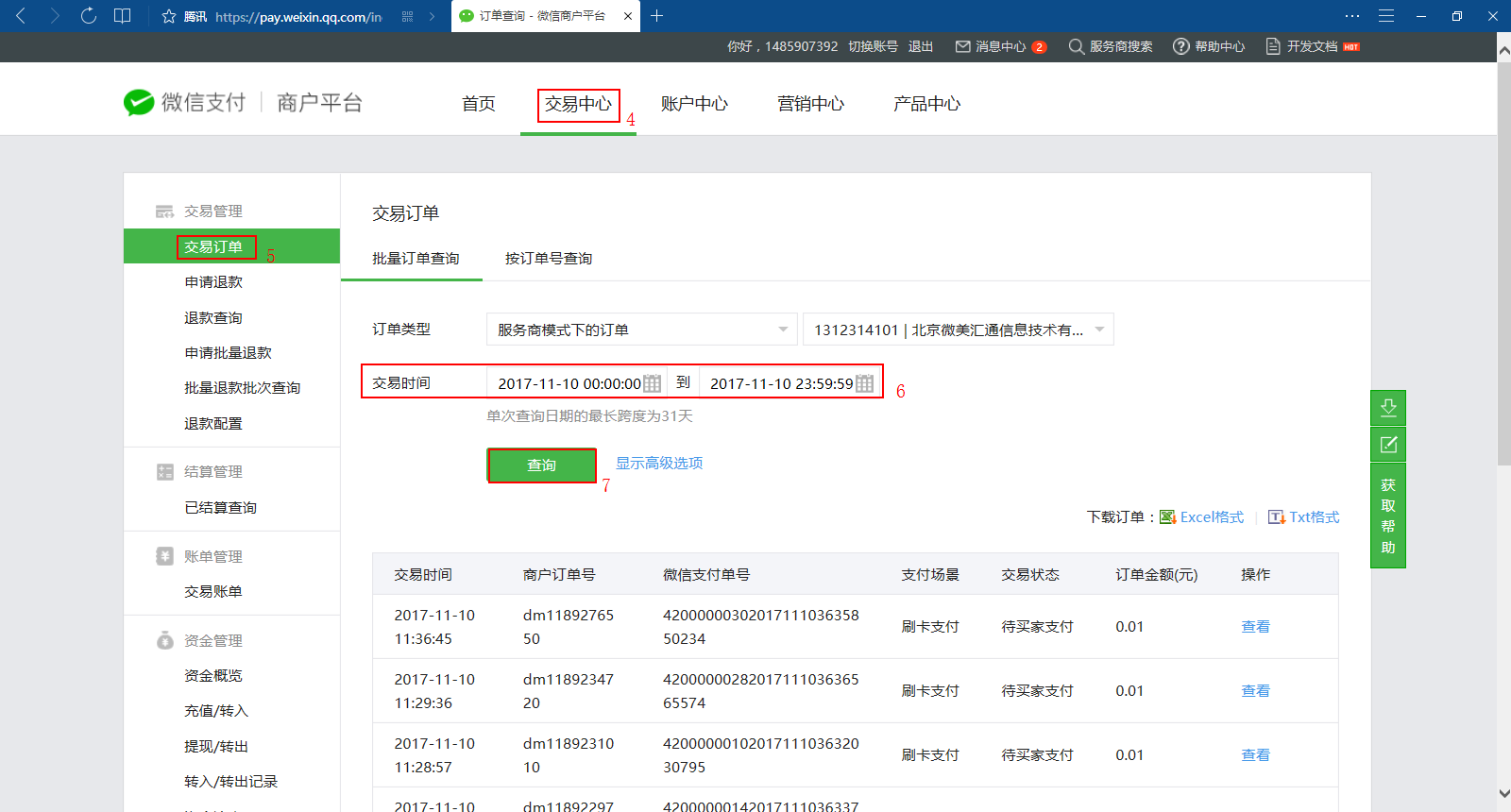Screen dimensions: 1511x812
Task: Open 交易账单 in sidebar
Action: [x=213, y=592]
